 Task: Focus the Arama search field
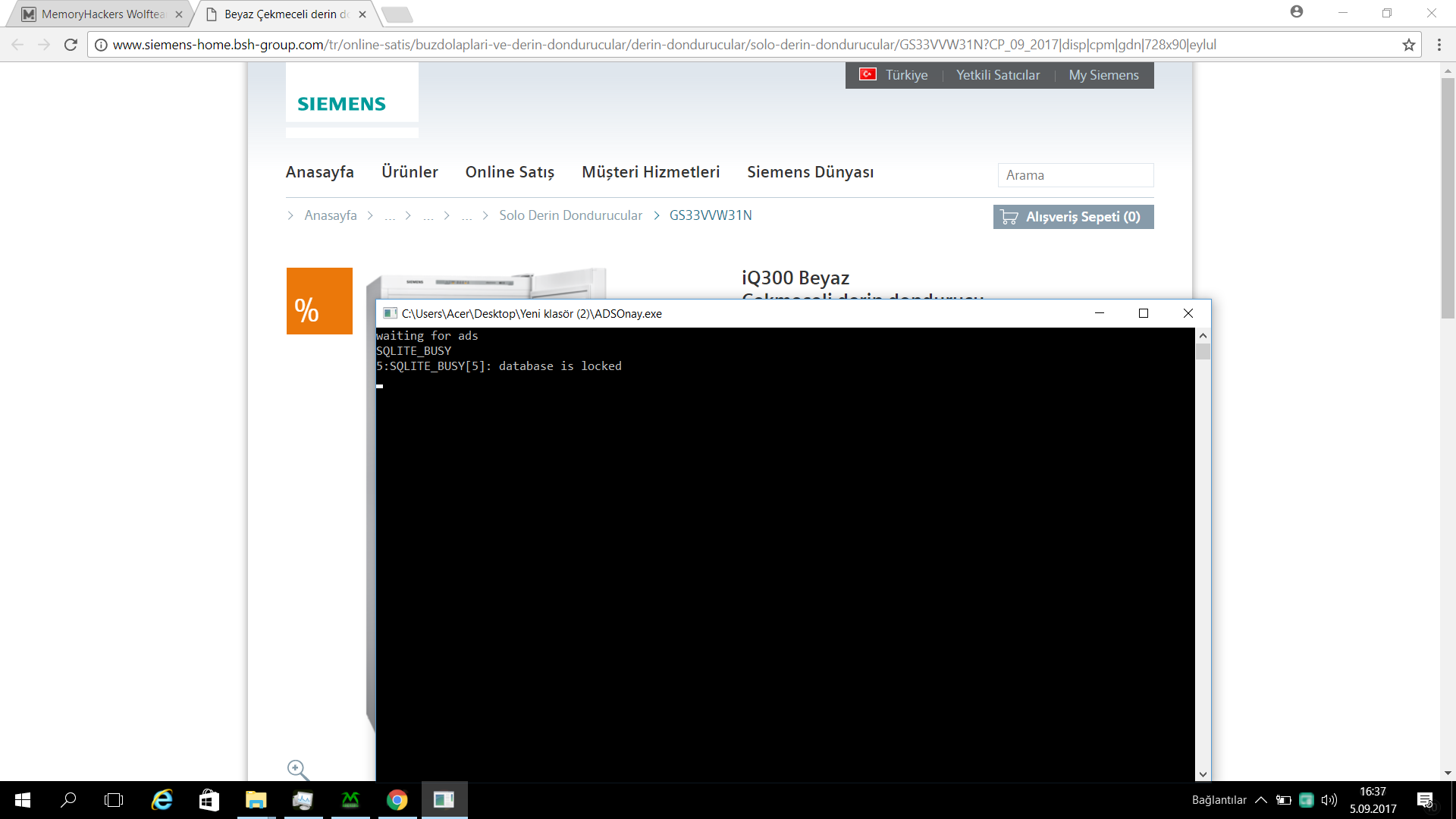pos(1075,175)
